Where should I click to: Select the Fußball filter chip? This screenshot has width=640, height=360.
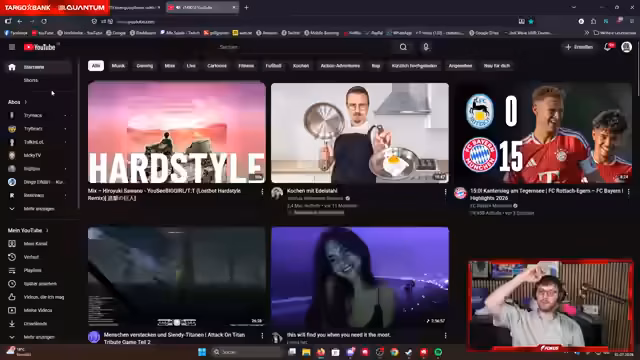(x=273, y=66)
